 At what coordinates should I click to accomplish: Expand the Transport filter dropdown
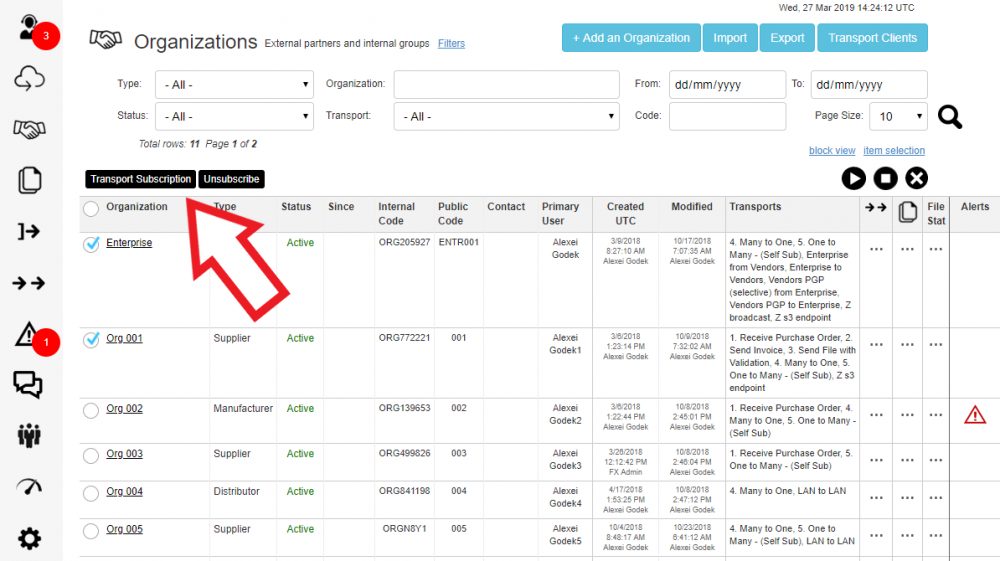point(506,117)
